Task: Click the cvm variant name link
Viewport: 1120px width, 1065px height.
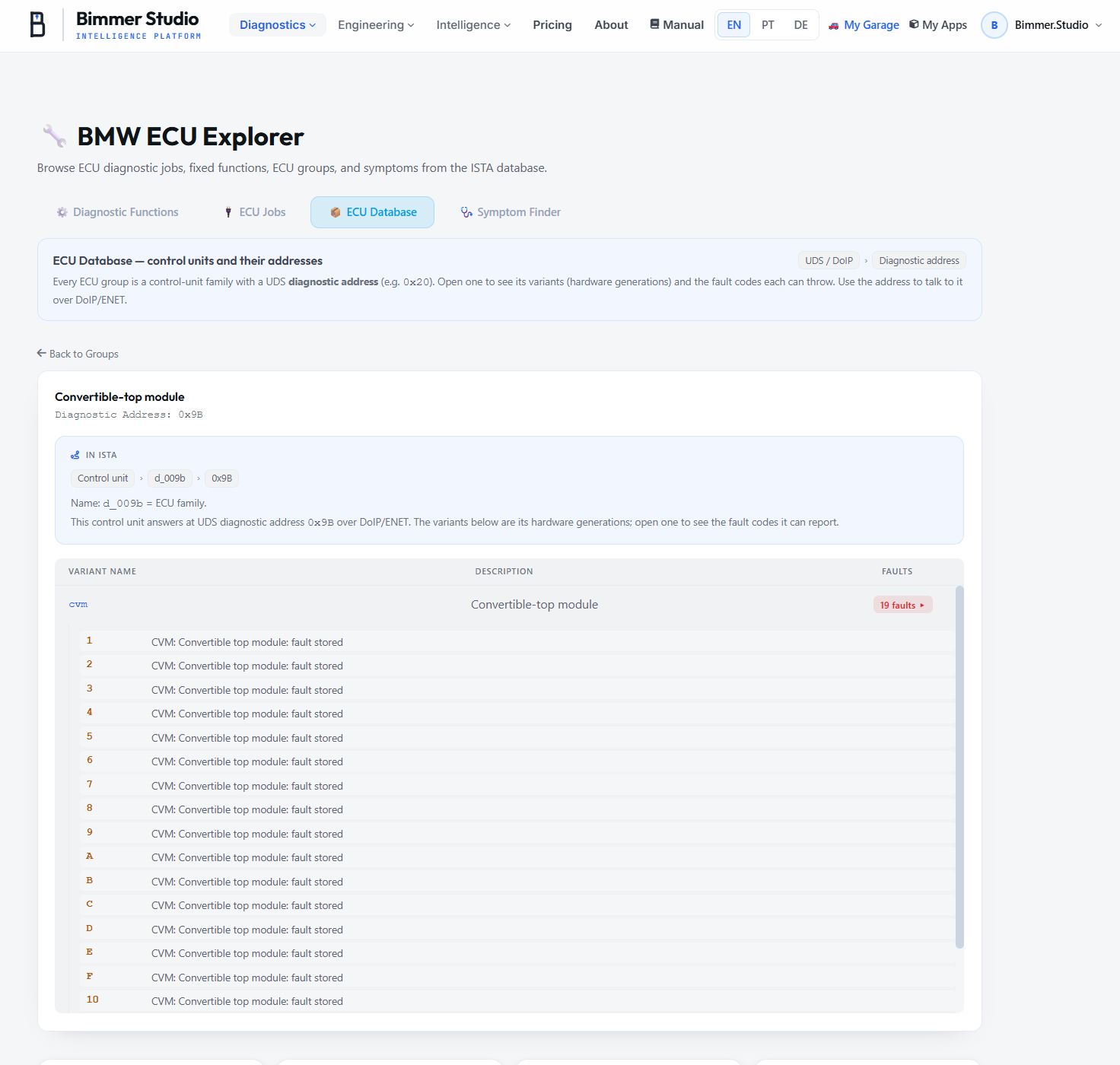Action: 78,605
